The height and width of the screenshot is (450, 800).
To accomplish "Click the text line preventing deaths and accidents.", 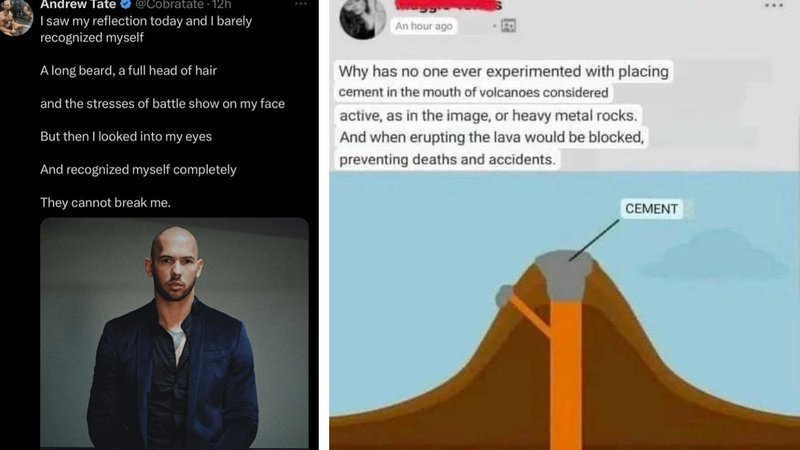I will (447, 160).
